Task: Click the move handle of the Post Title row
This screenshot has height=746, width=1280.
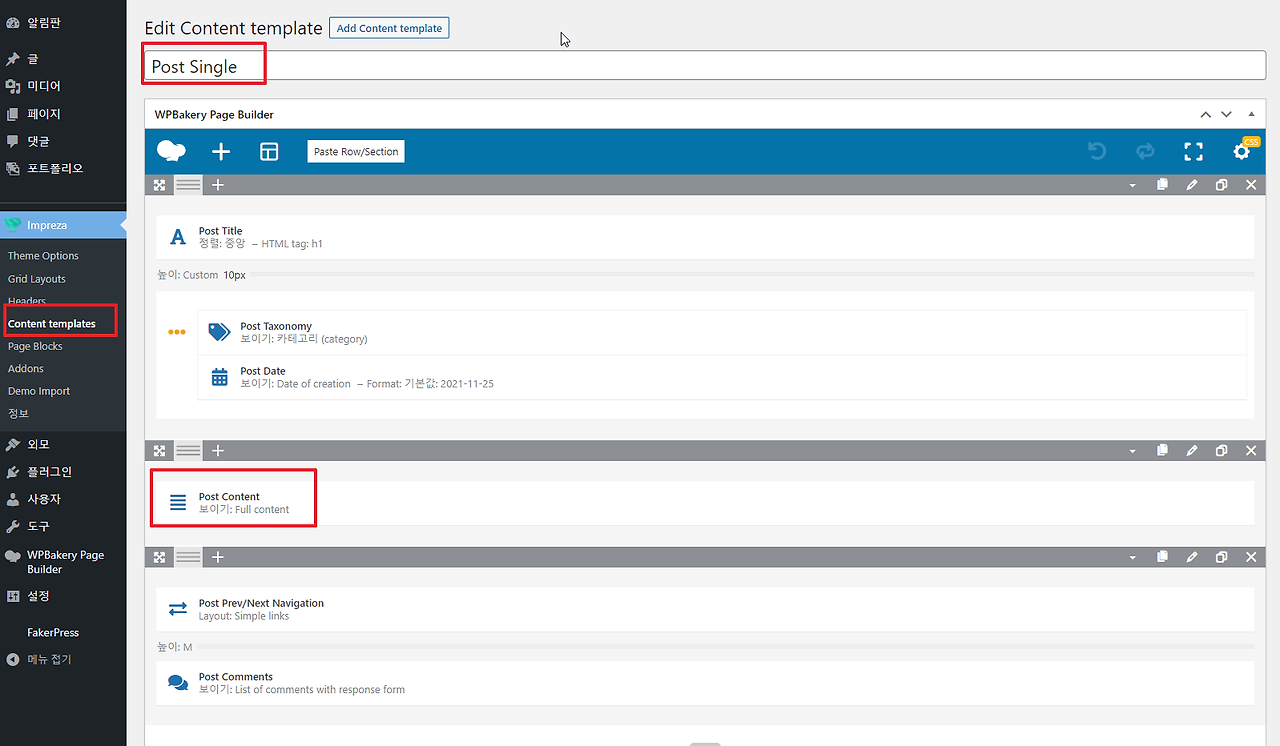Action: [x=159, y=185]
